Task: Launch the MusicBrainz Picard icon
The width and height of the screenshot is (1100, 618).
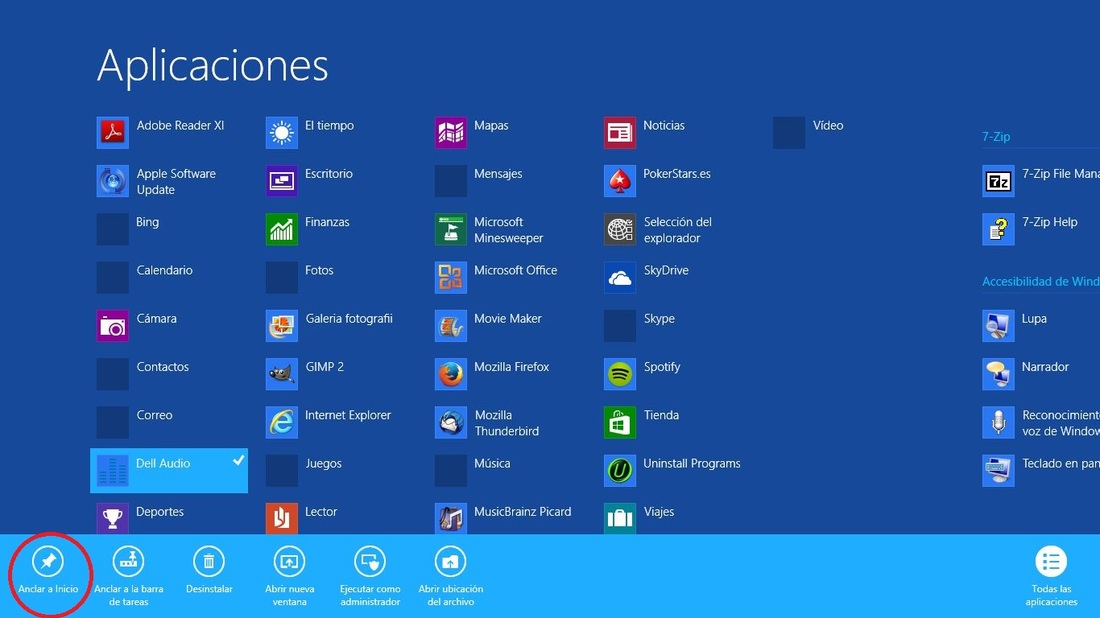Action: [450, 518]
